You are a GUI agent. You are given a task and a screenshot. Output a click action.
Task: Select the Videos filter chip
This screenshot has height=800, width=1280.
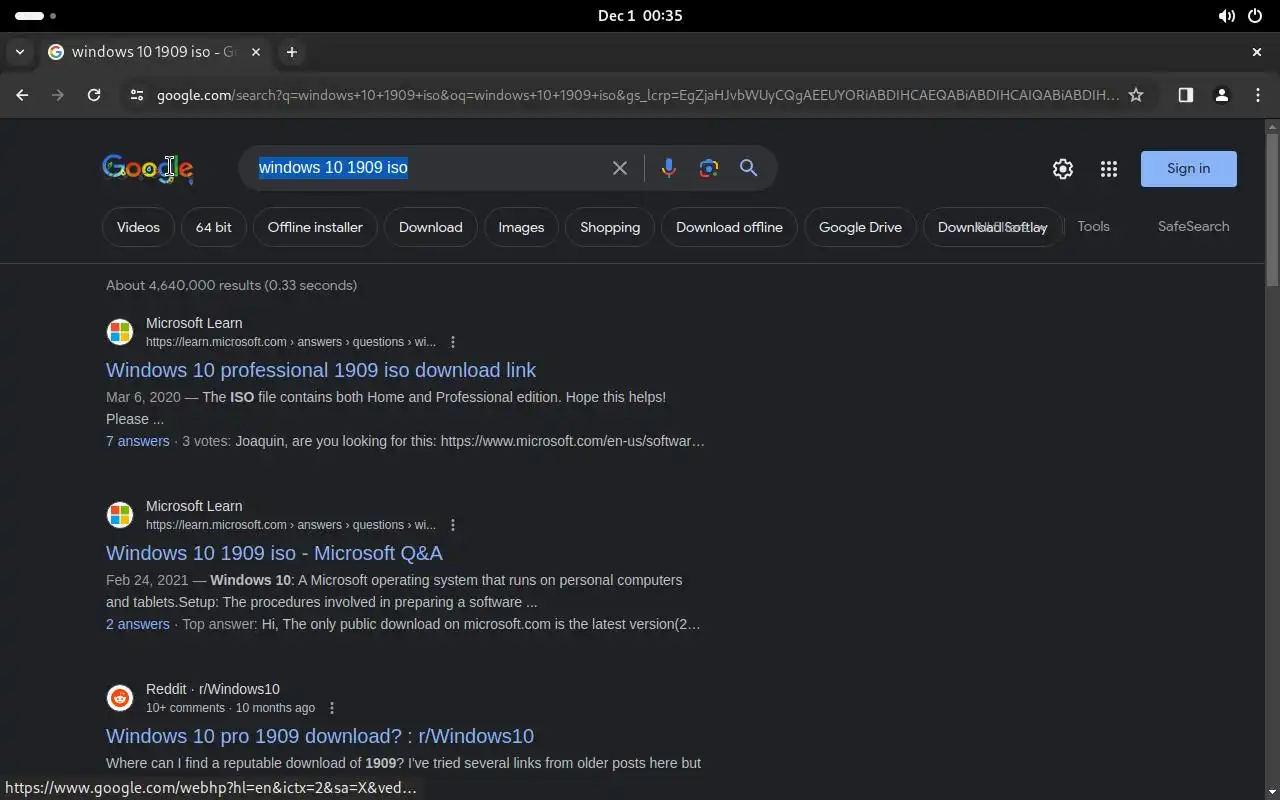tap(138, 227)
